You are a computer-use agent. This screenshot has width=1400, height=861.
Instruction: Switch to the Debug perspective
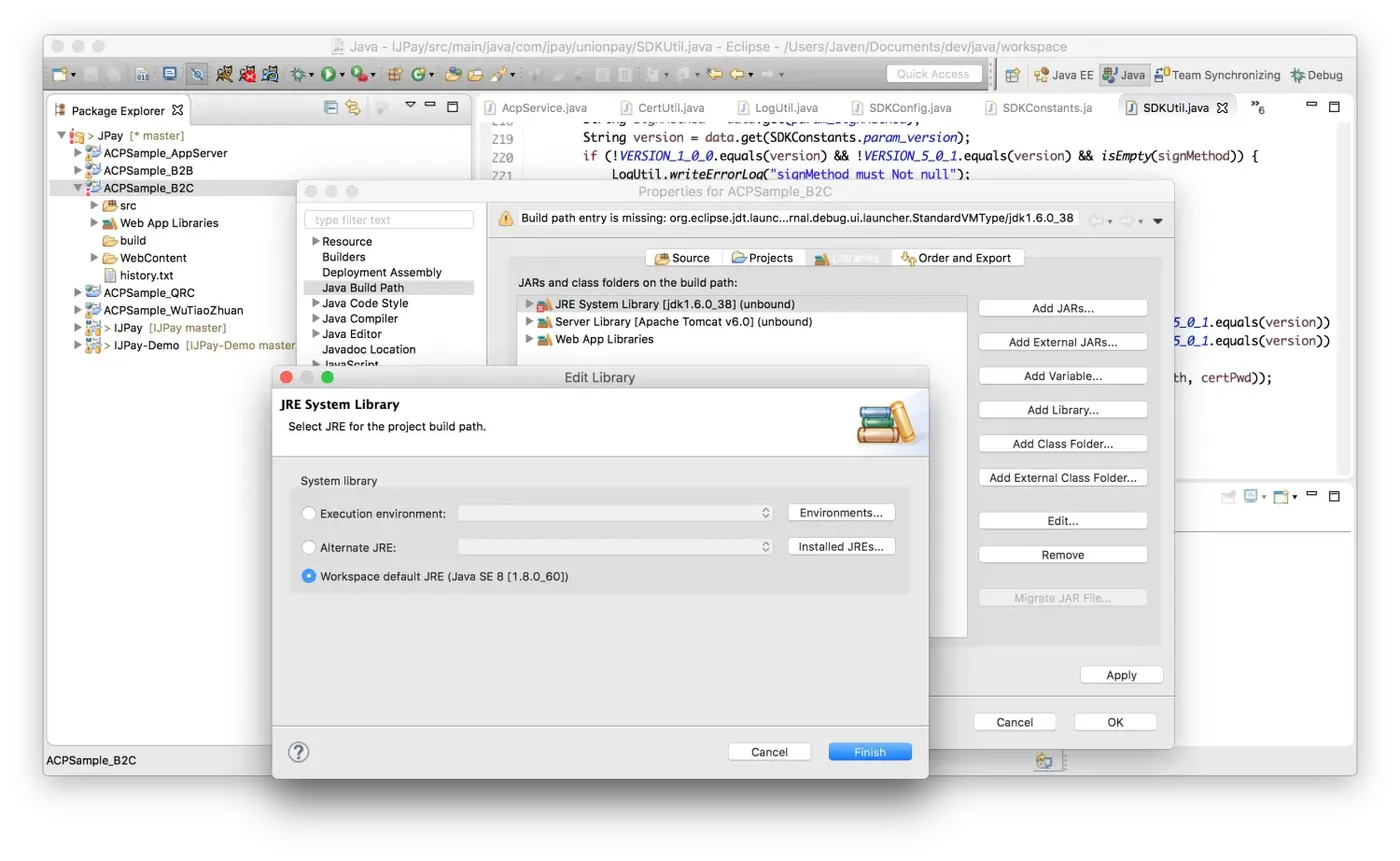(x=1316, y=75)
